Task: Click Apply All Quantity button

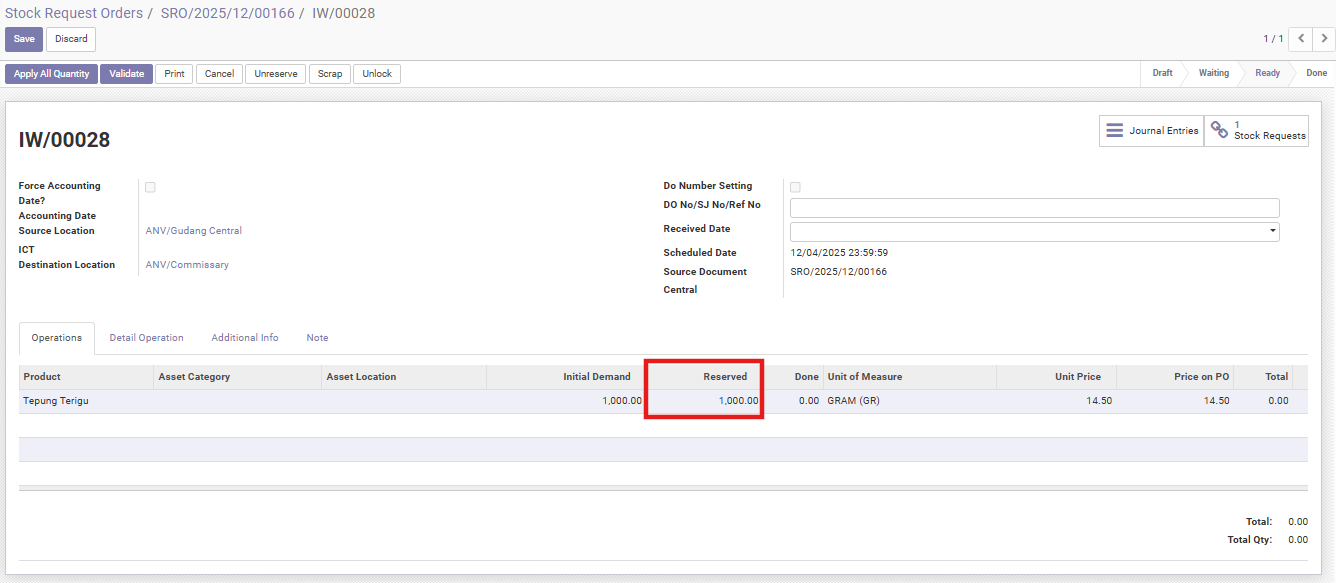Action: [51, 74]
